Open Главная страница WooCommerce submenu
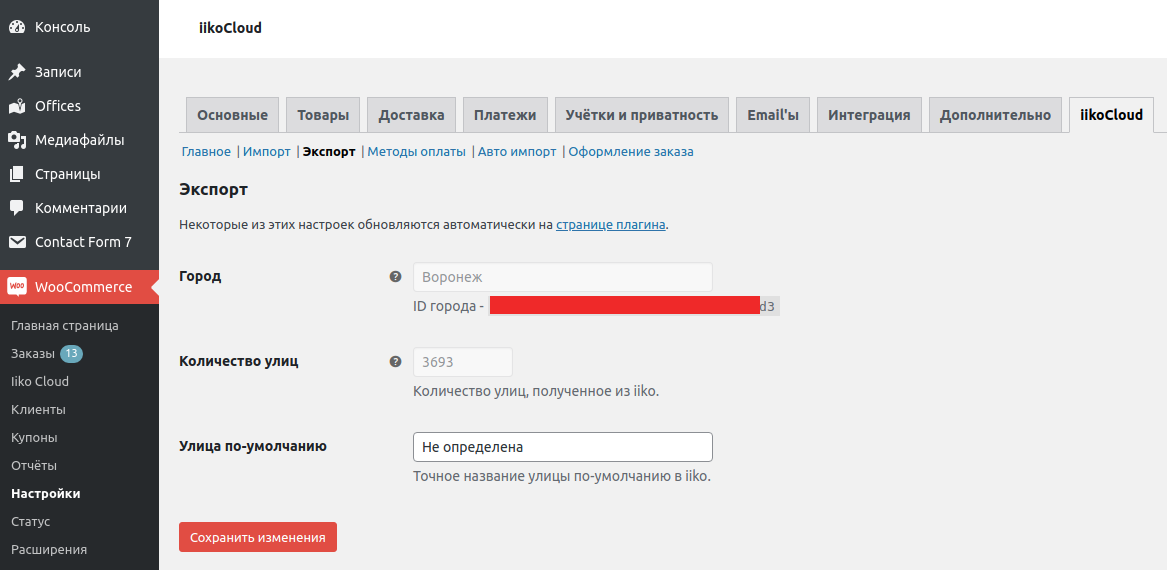This screenshot has height=570, width=1167. [x=65, y=325]
